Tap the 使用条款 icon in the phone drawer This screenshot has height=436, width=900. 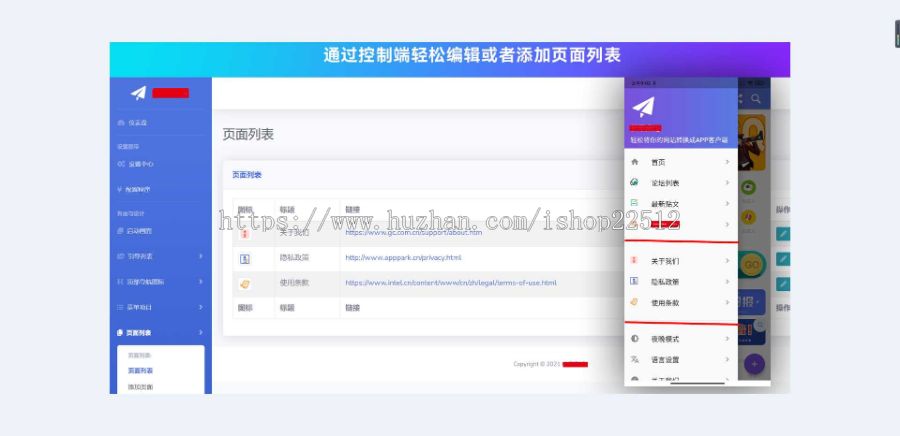point(634,302)
